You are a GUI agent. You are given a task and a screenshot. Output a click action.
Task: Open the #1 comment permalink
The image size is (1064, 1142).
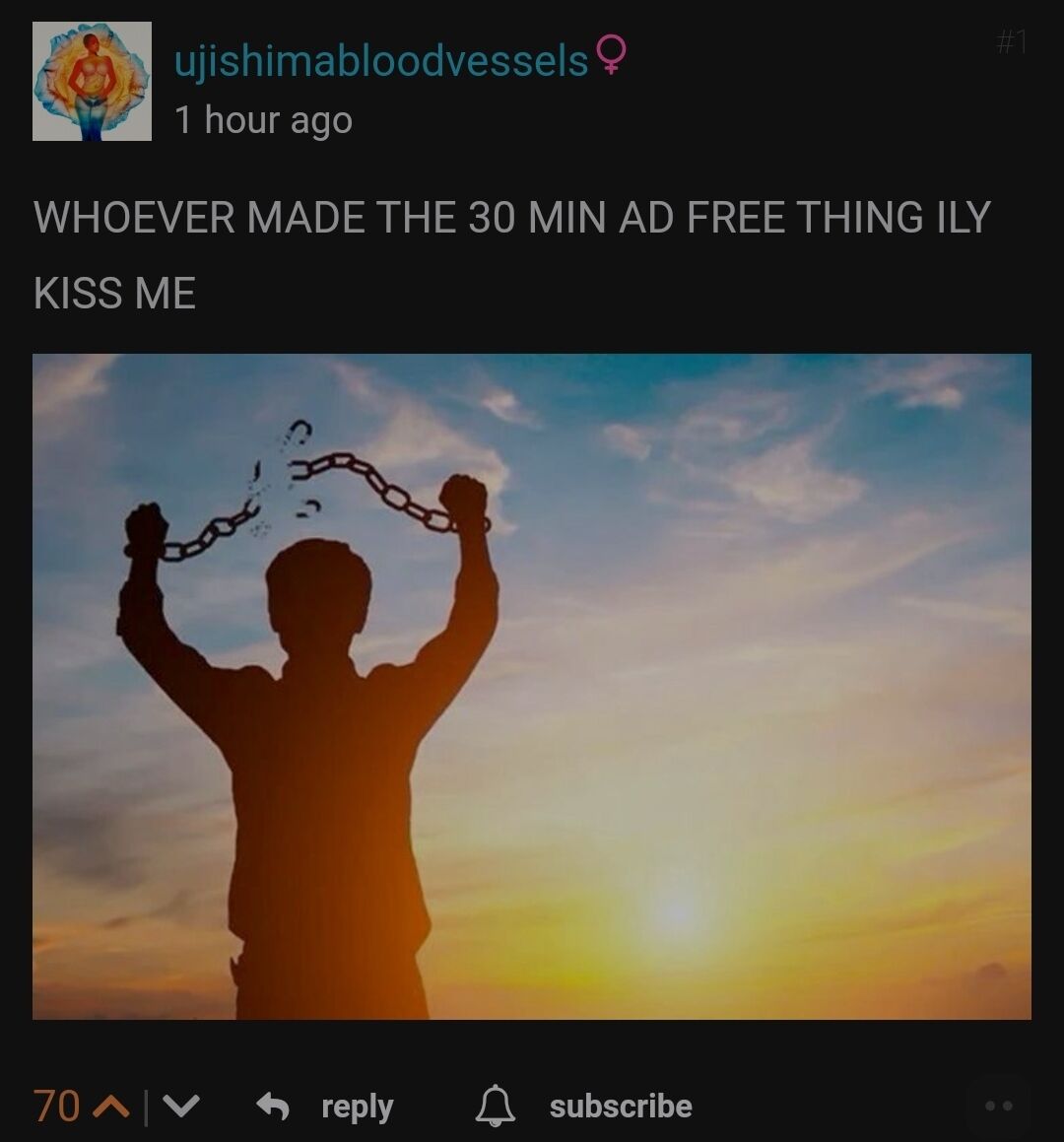1013,43
